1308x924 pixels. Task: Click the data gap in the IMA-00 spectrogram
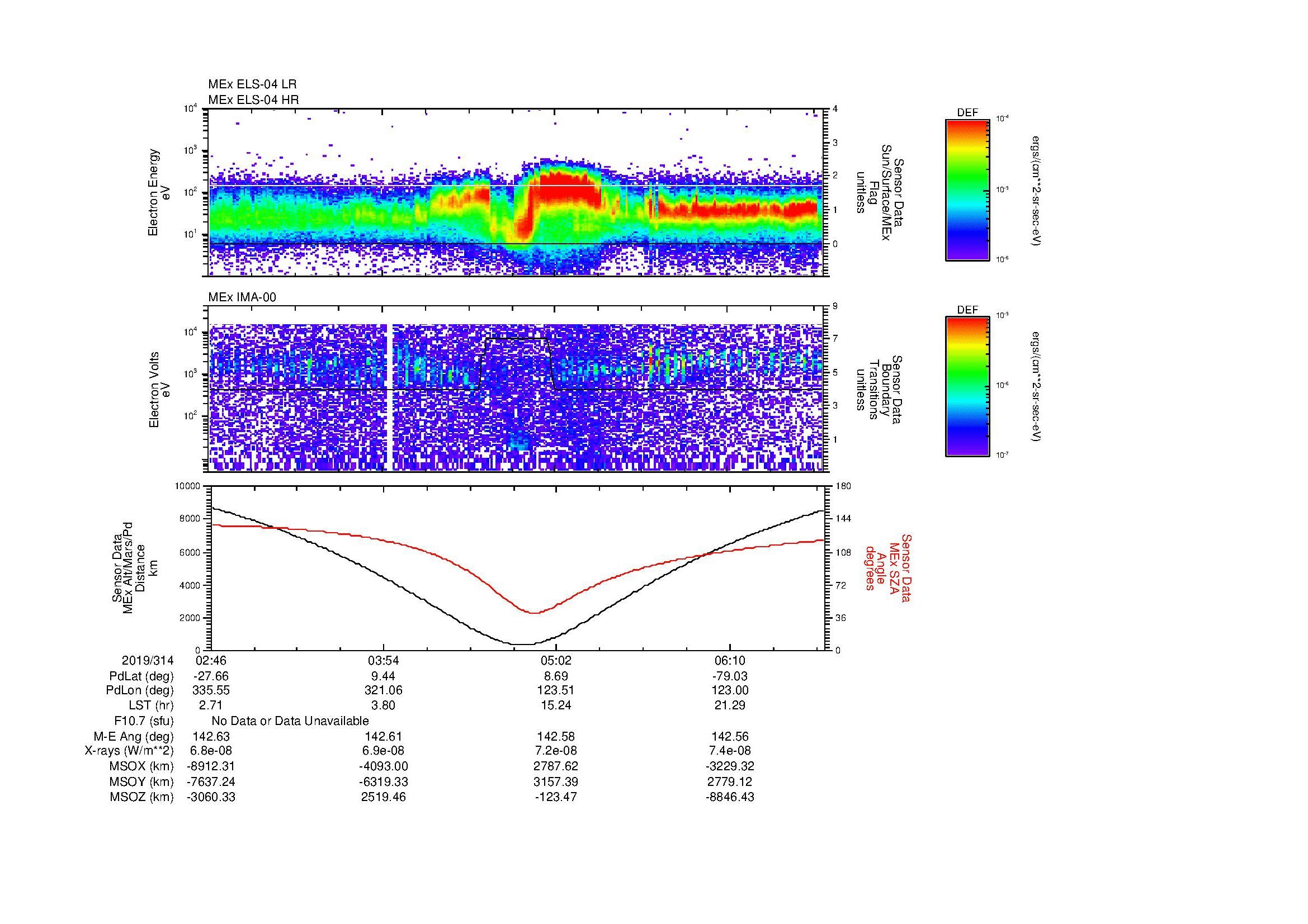pos(390,397)
